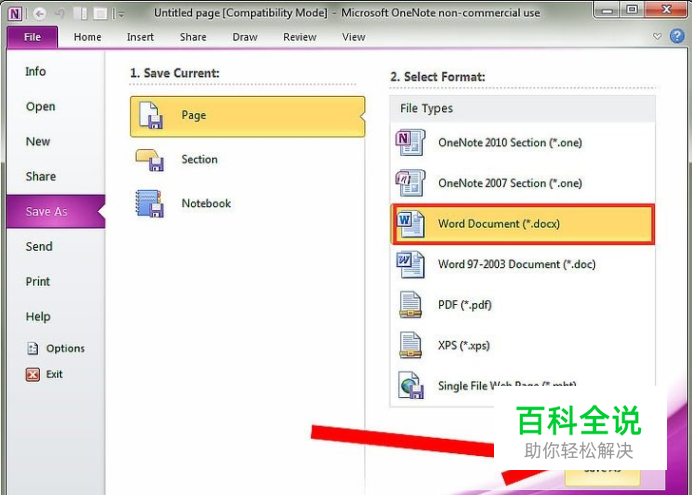Switch to the Draw tab
Viewport: 692px width, 495px height.
(x=245, y=37)
